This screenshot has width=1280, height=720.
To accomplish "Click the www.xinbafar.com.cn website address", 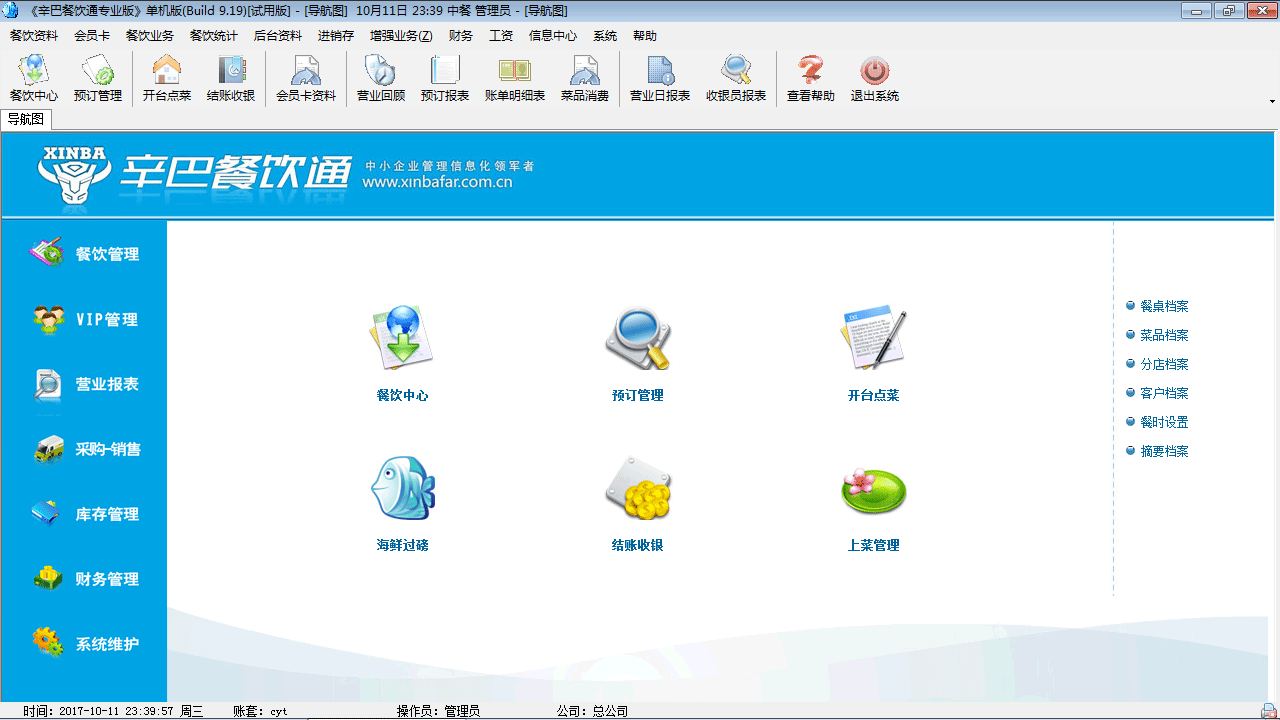I will tap(437, 182).
